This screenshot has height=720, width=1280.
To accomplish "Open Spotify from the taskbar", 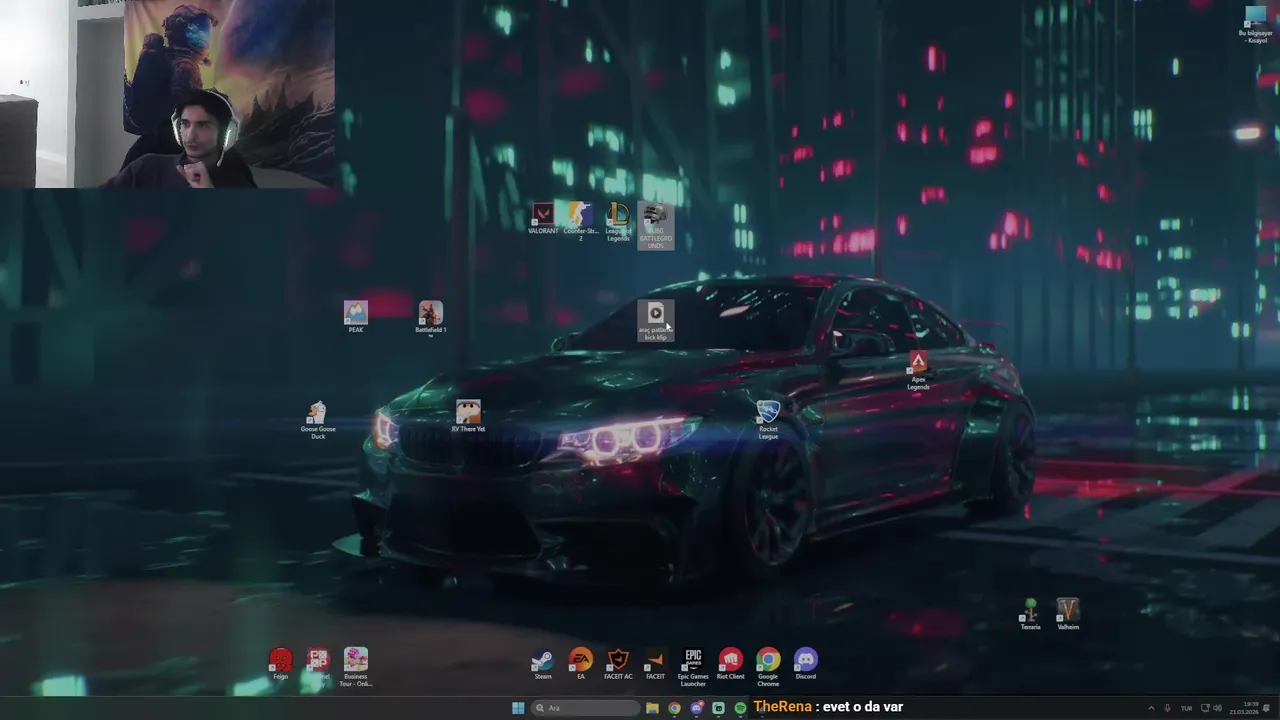I will point(740,708).
